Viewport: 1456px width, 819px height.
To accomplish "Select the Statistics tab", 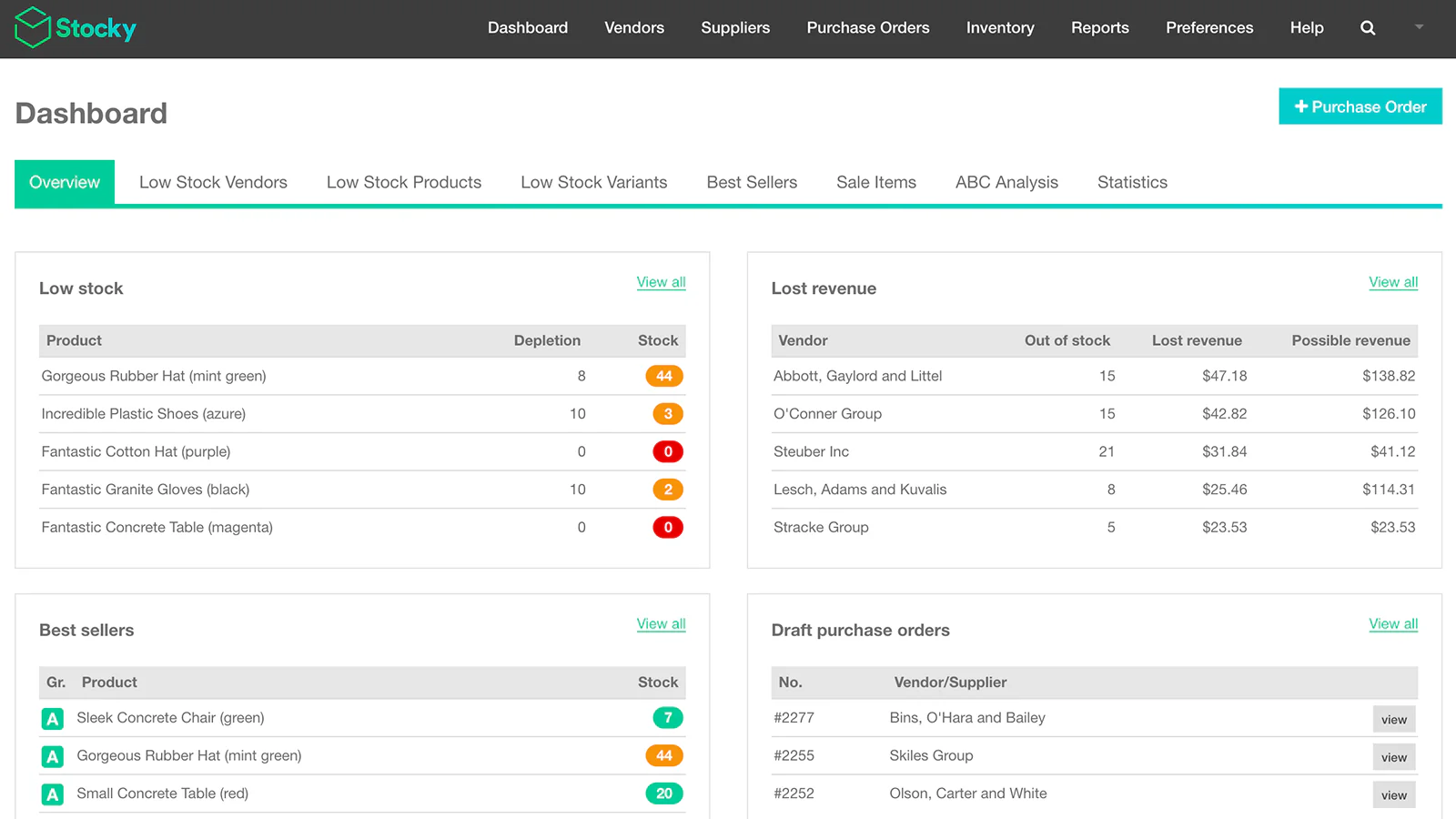I will [1132, 182].
